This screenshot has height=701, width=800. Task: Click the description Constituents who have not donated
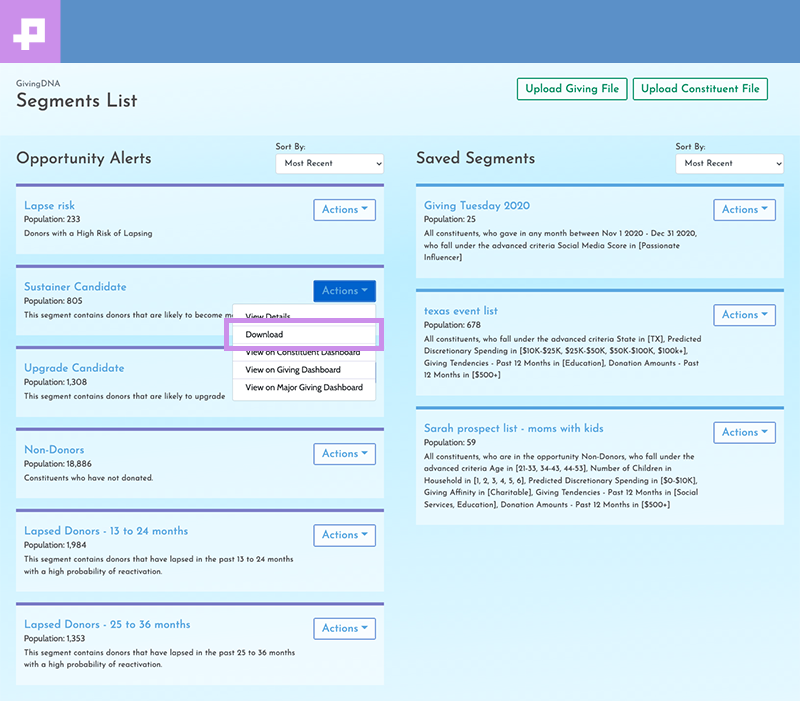coord(88,478)
